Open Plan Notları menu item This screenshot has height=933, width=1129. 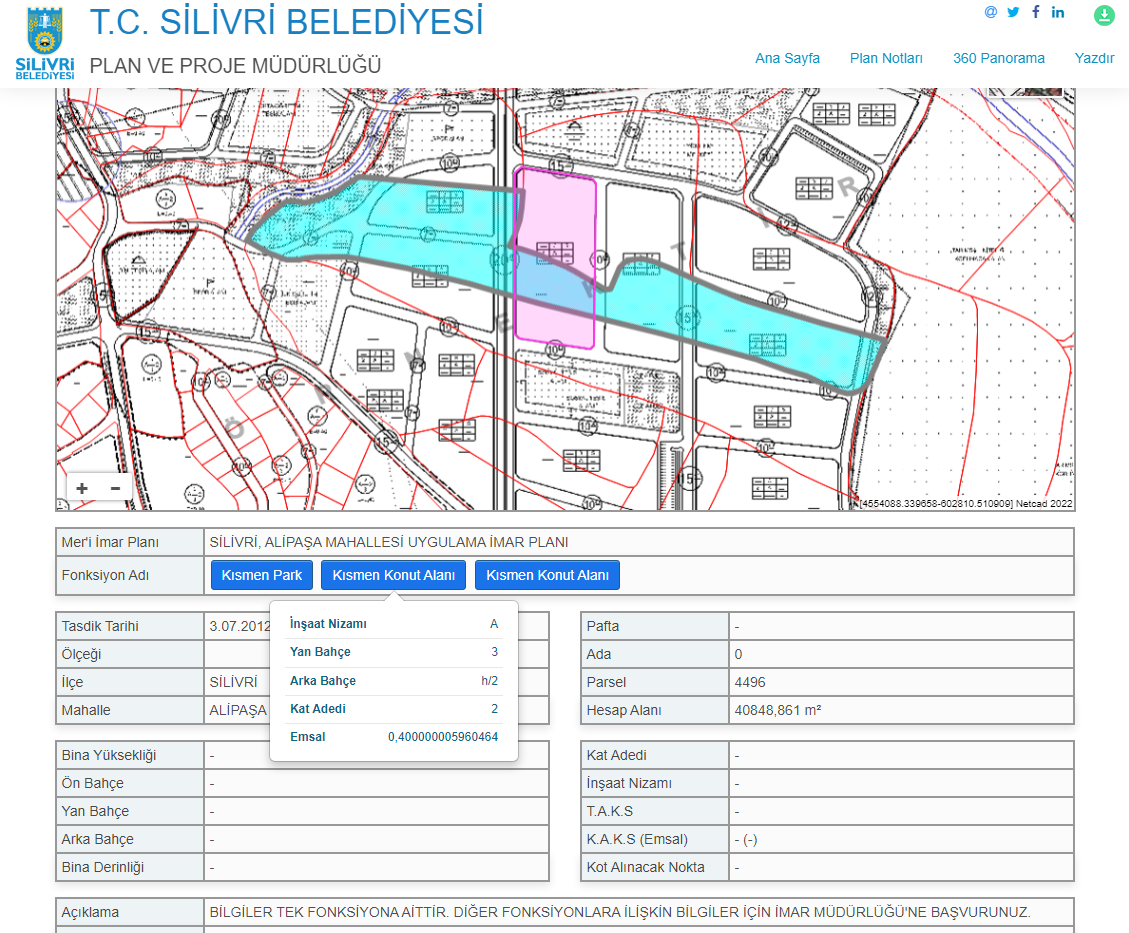(x=886, y=58)
